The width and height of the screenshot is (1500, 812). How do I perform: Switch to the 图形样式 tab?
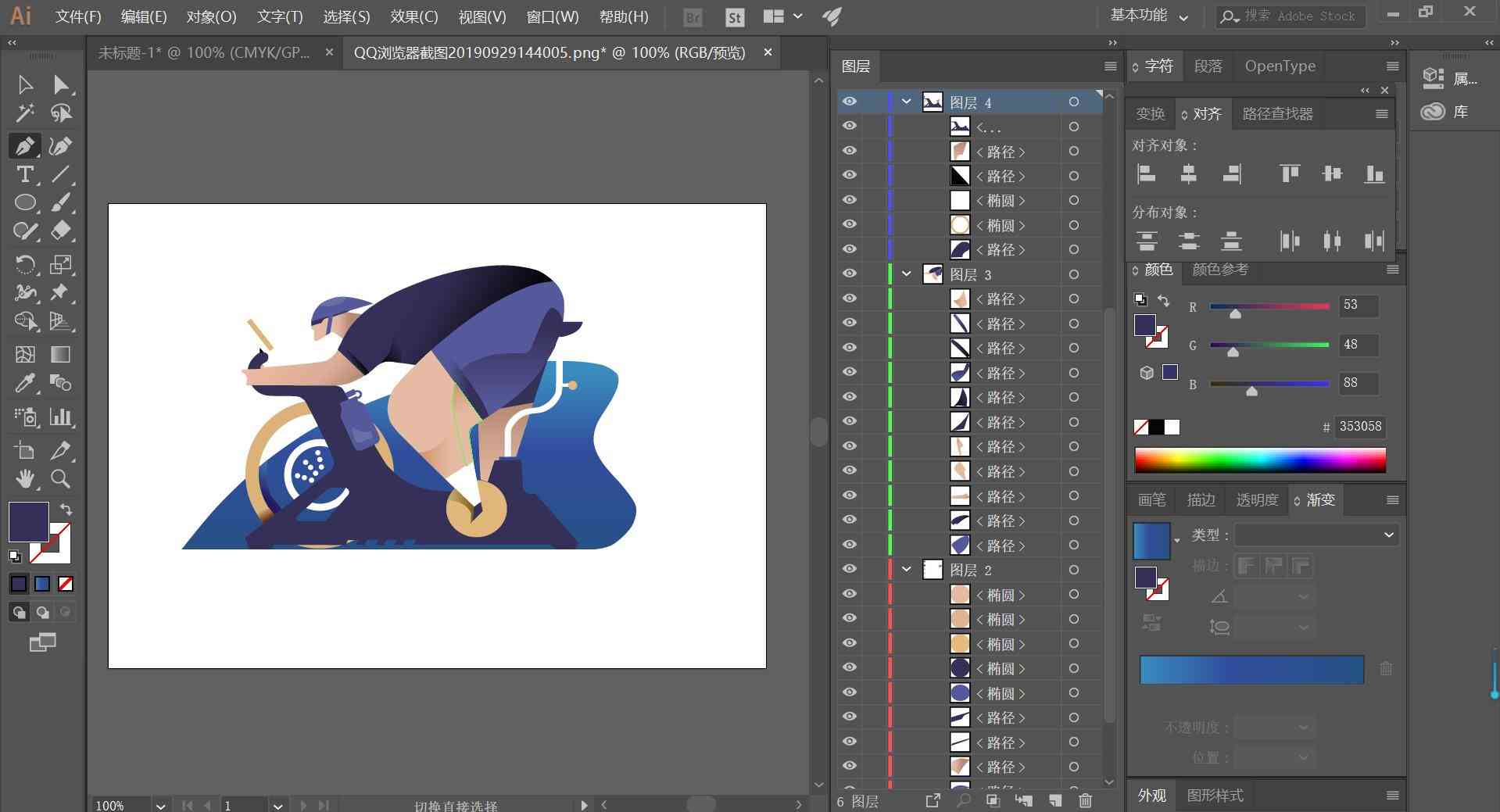tap(1215, 796)
